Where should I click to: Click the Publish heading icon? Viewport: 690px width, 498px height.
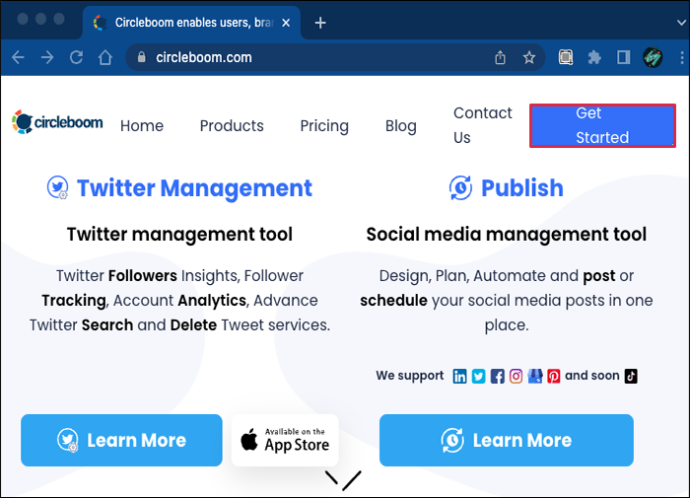461,187
